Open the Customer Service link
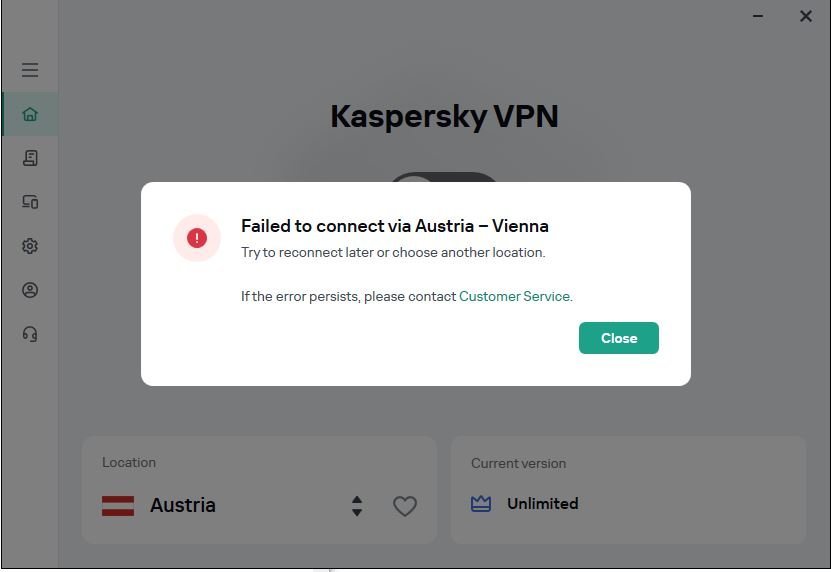This screenshot has height=572, width=831. (514, 296)
